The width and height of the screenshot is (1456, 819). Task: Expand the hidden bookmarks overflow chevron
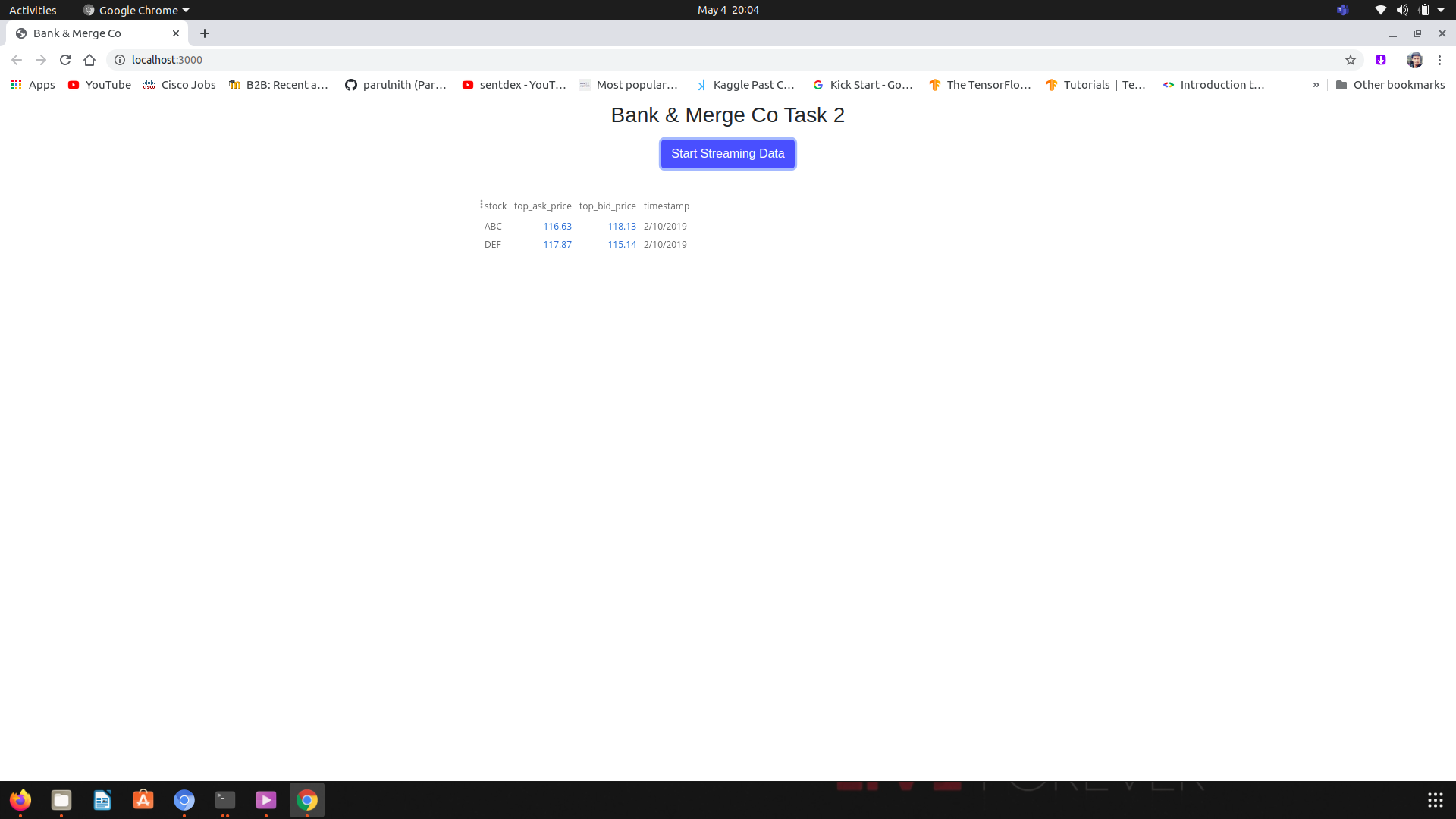[x=1316, y=85]
